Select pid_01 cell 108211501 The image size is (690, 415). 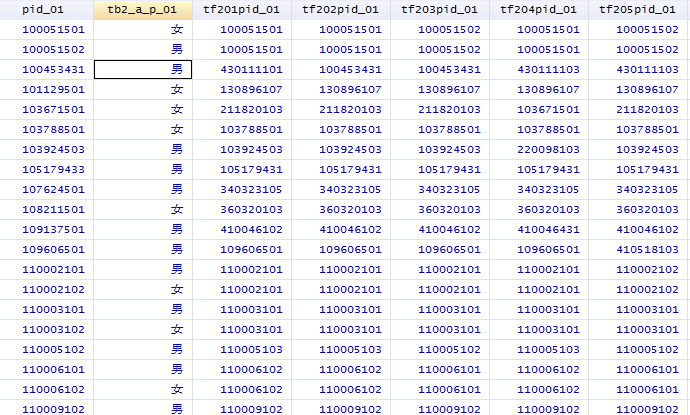click(47, 210)
